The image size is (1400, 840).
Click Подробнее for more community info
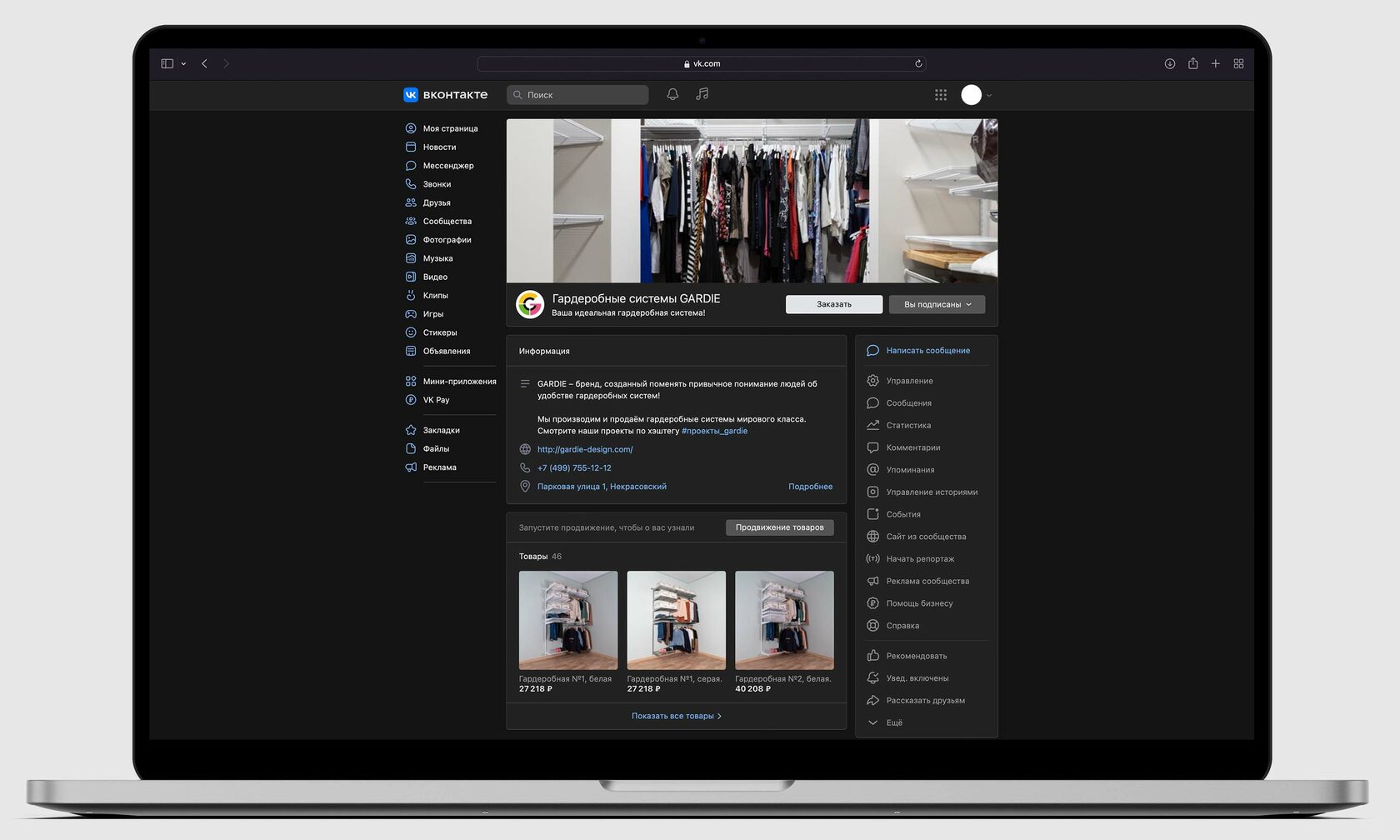tap(811, 487)
